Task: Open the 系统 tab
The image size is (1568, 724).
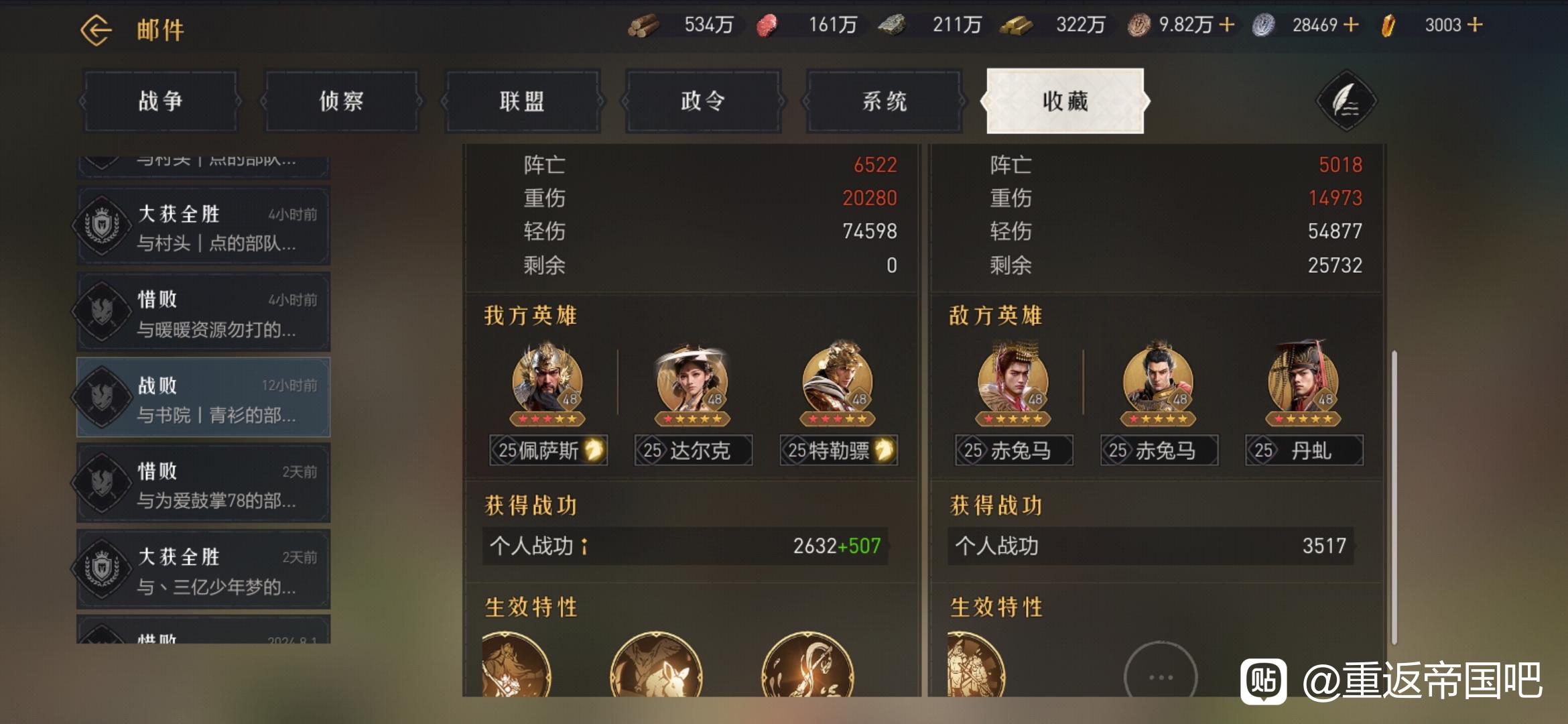Action: click(x=885, y=102)
